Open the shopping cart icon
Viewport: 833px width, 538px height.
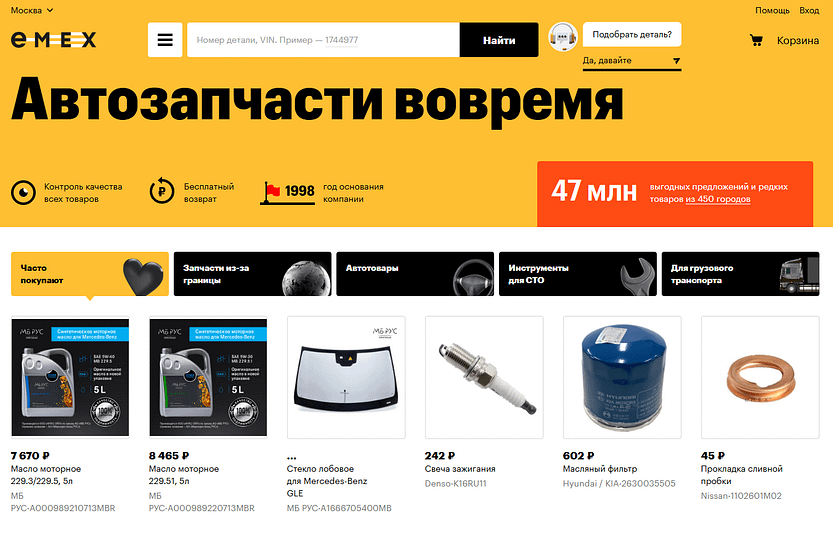756,40
